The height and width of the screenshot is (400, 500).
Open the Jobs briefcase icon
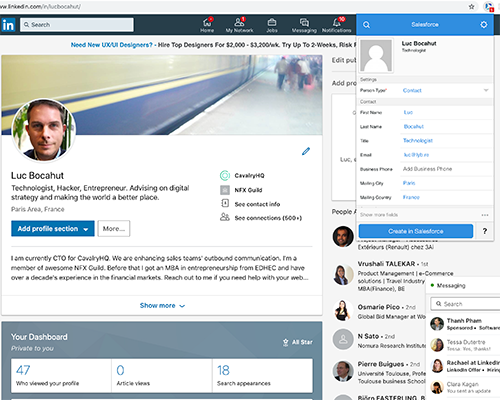272,22
